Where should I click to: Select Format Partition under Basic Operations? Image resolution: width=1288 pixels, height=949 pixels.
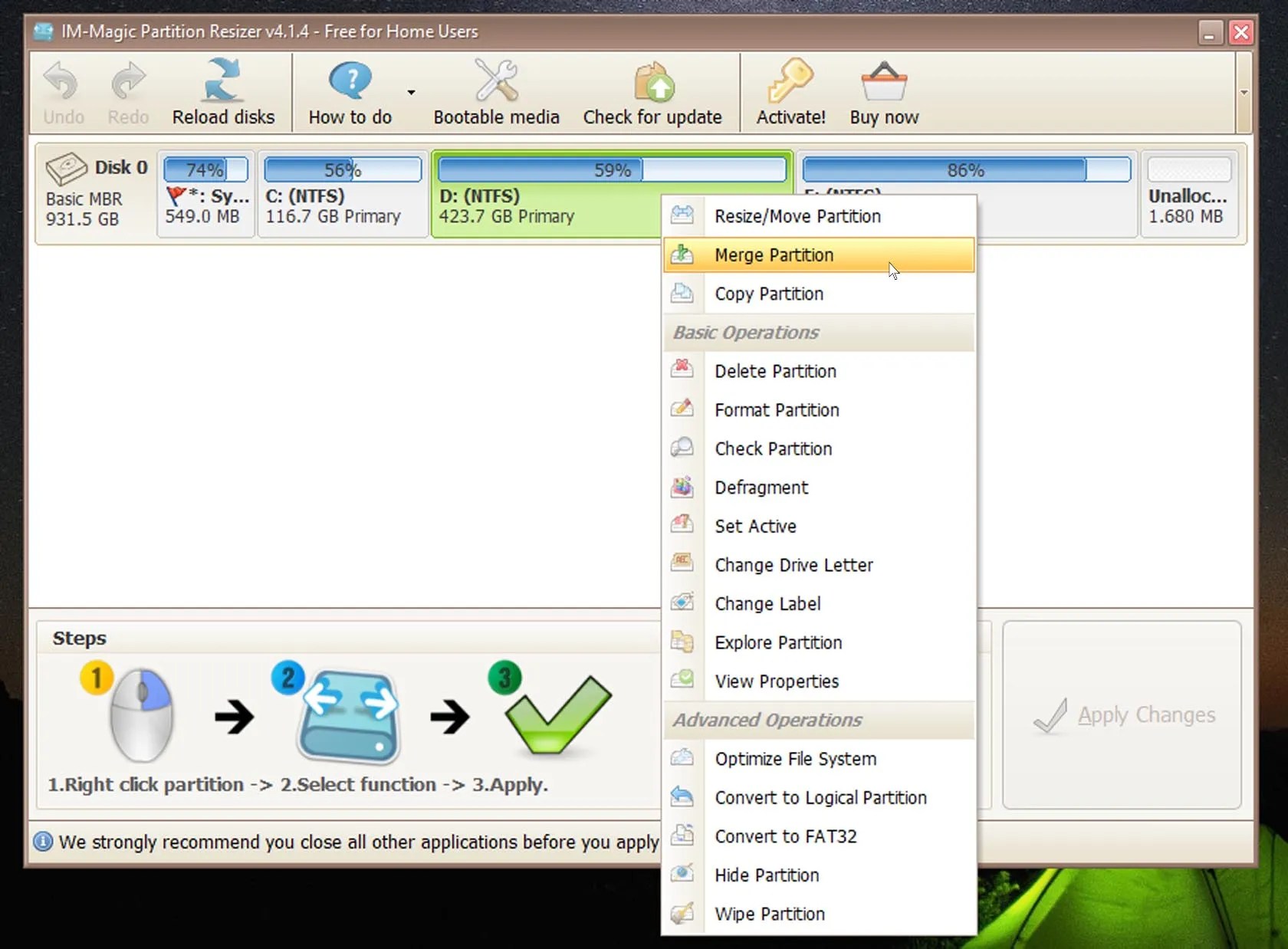tap(776, 410)
